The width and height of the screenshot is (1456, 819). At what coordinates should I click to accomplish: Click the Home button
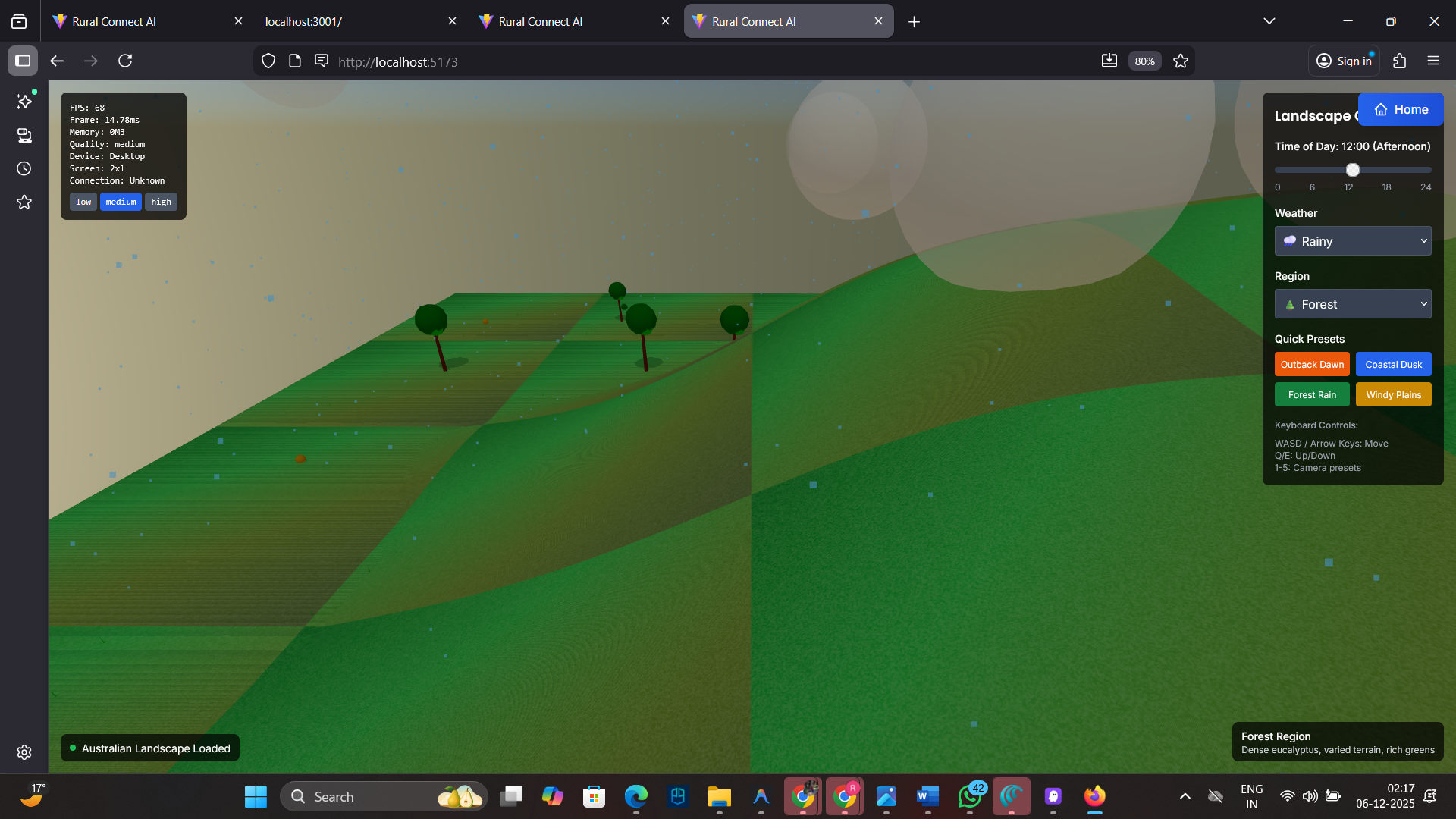coord(1400,109)
